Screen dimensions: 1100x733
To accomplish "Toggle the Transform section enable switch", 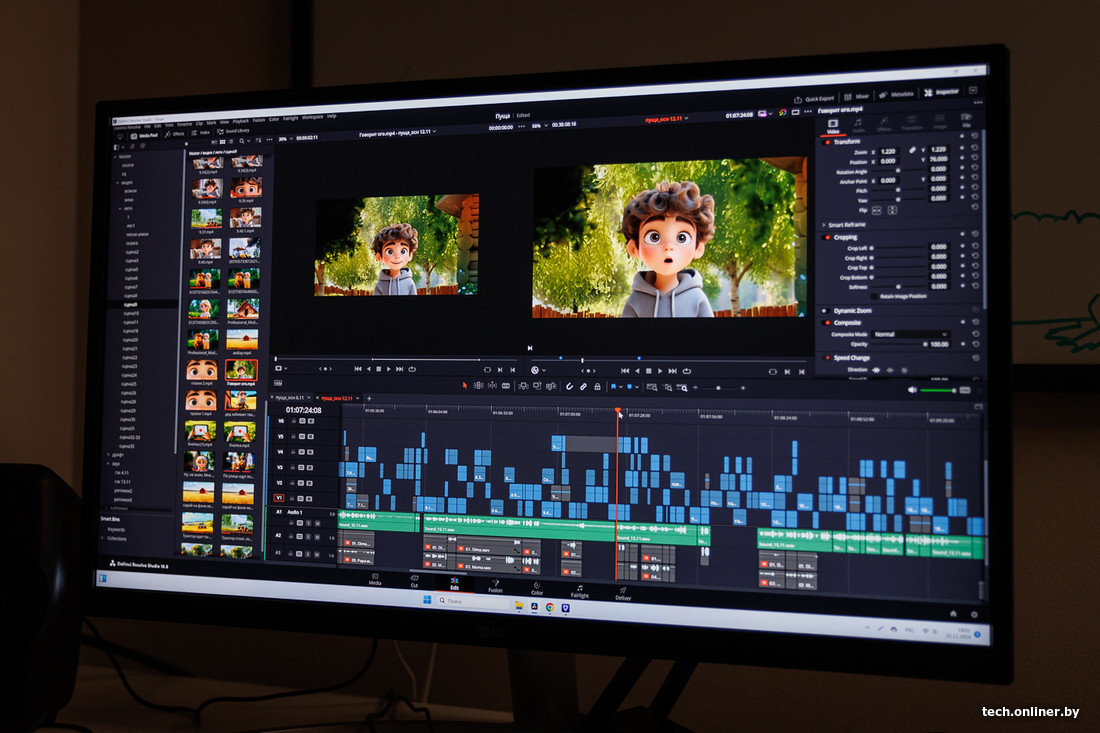I will point(828,142).
